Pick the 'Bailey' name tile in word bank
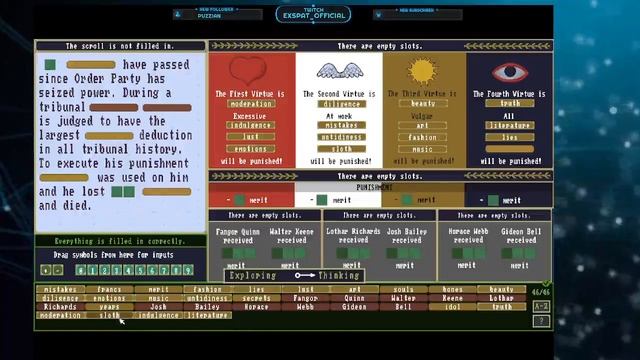Image resolution: width=640 pixels, height=360 pixels. [207, 307]
